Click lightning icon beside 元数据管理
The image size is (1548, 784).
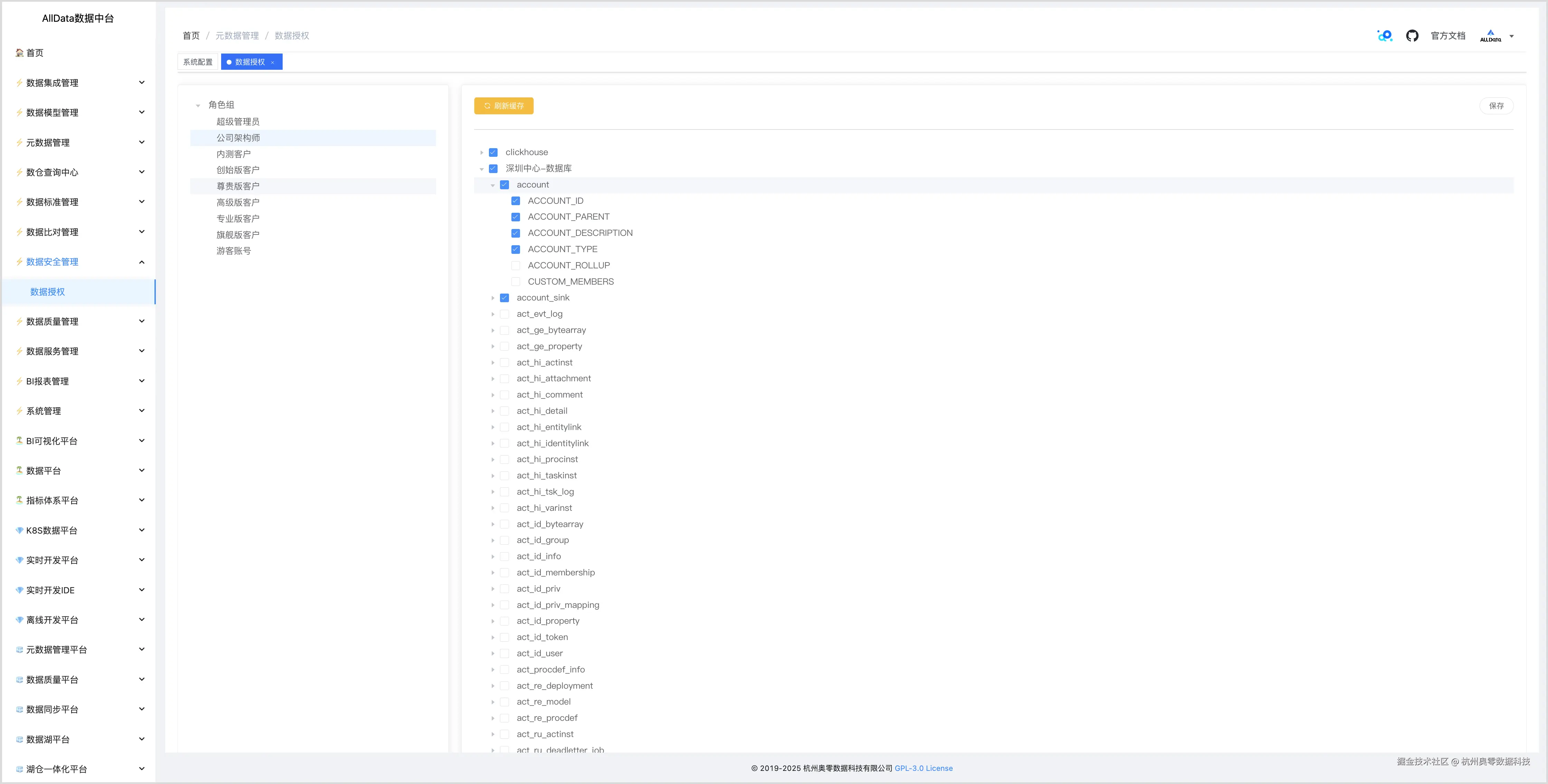pos(19,142)
